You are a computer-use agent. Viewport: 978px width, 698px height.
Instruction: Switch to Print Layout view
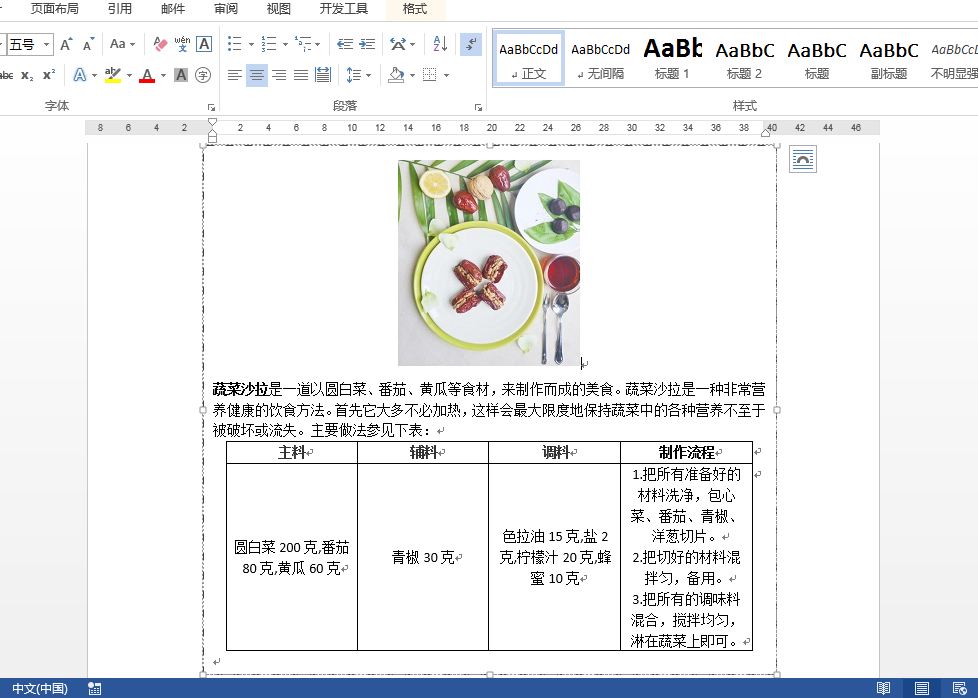(922, 689)
